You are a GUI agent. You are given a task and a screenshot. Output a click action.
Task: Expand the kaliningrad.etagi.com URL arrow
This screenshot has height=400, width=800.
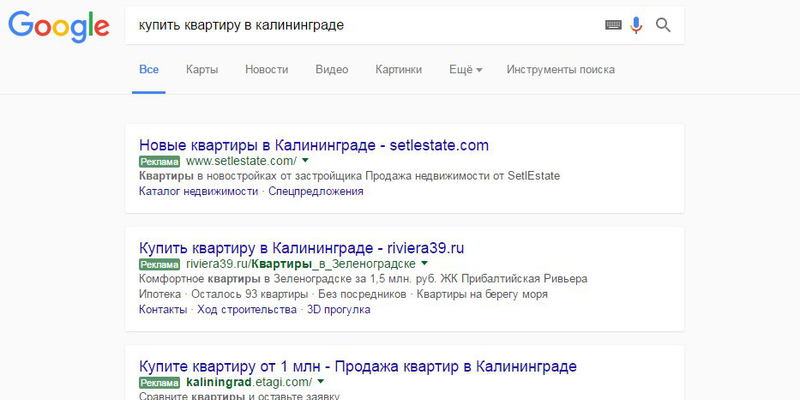click(321, 381)
